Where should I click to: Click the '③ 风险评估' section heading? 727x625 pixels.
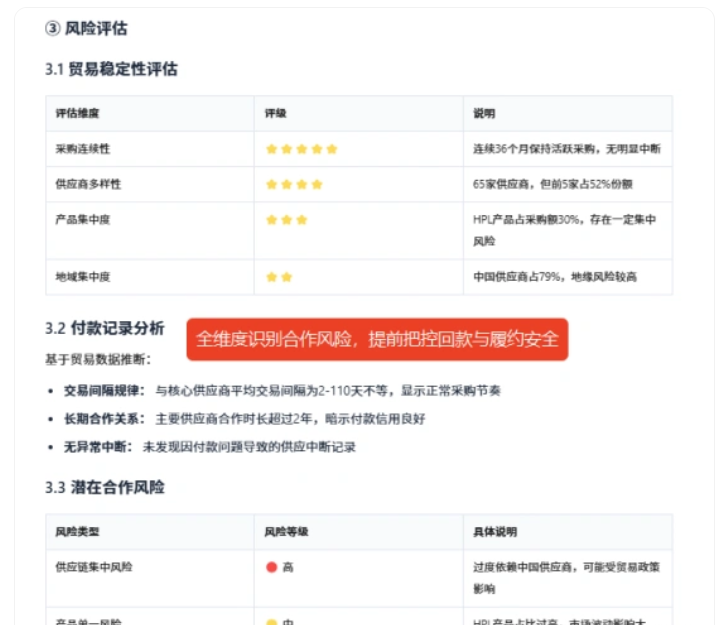(86, 28)
